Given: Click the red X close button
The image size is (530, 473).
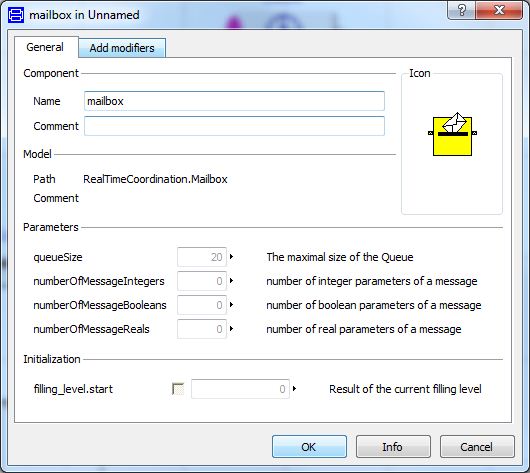Looking at the screenshot, I should coord(499,10).
